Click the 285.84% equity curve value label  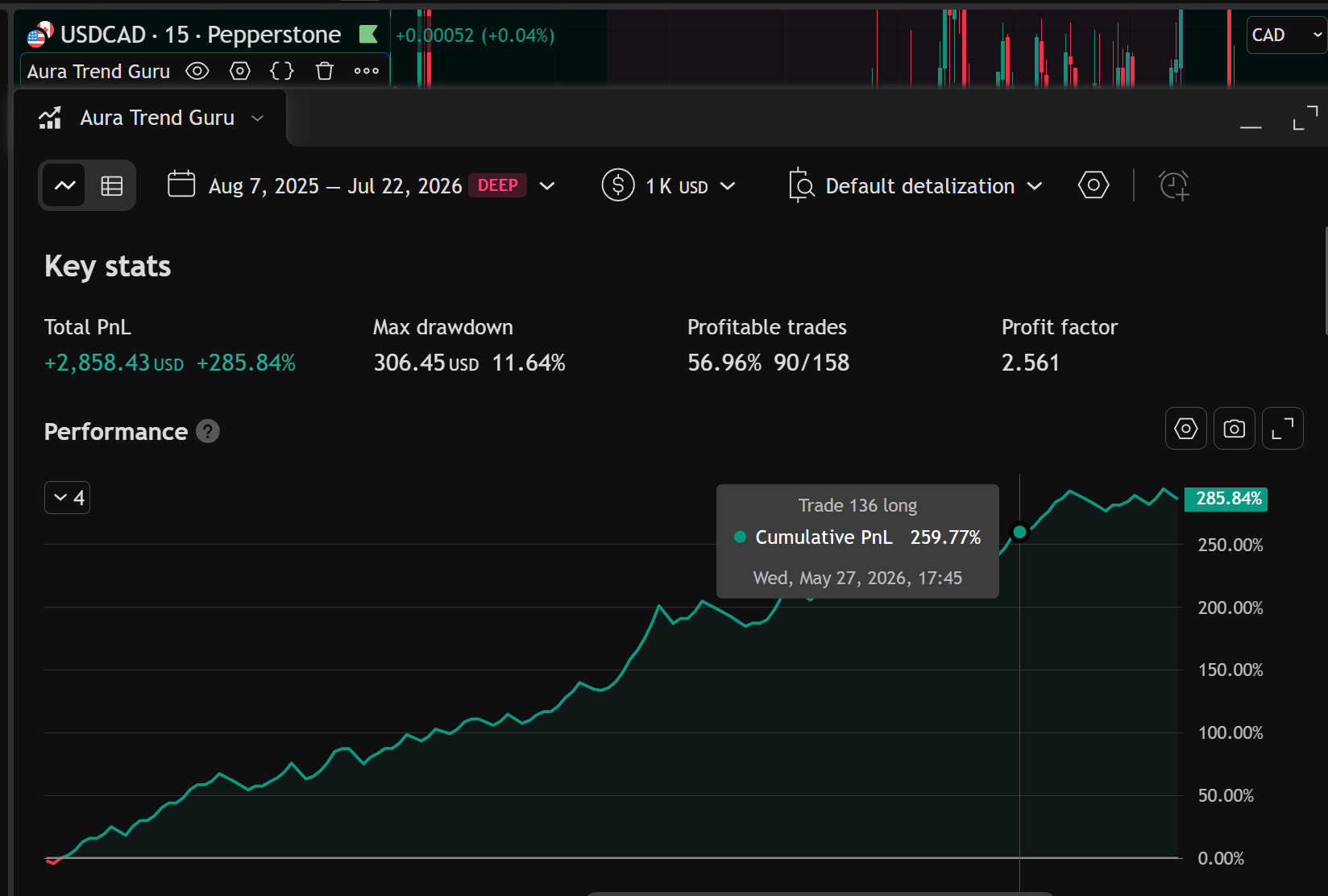coord(1226,499)
